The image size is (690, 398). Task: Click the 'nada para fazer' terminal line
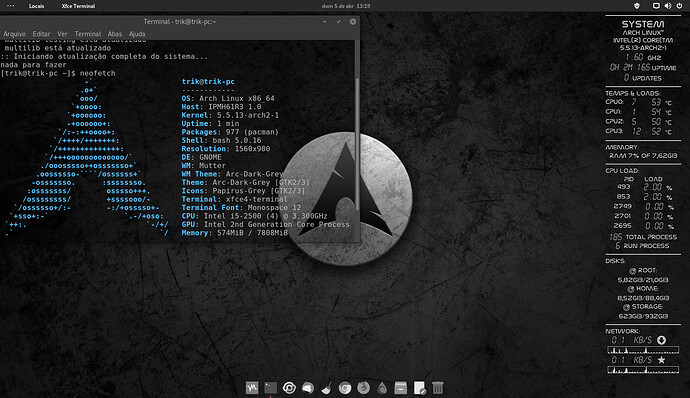point(33,65)
